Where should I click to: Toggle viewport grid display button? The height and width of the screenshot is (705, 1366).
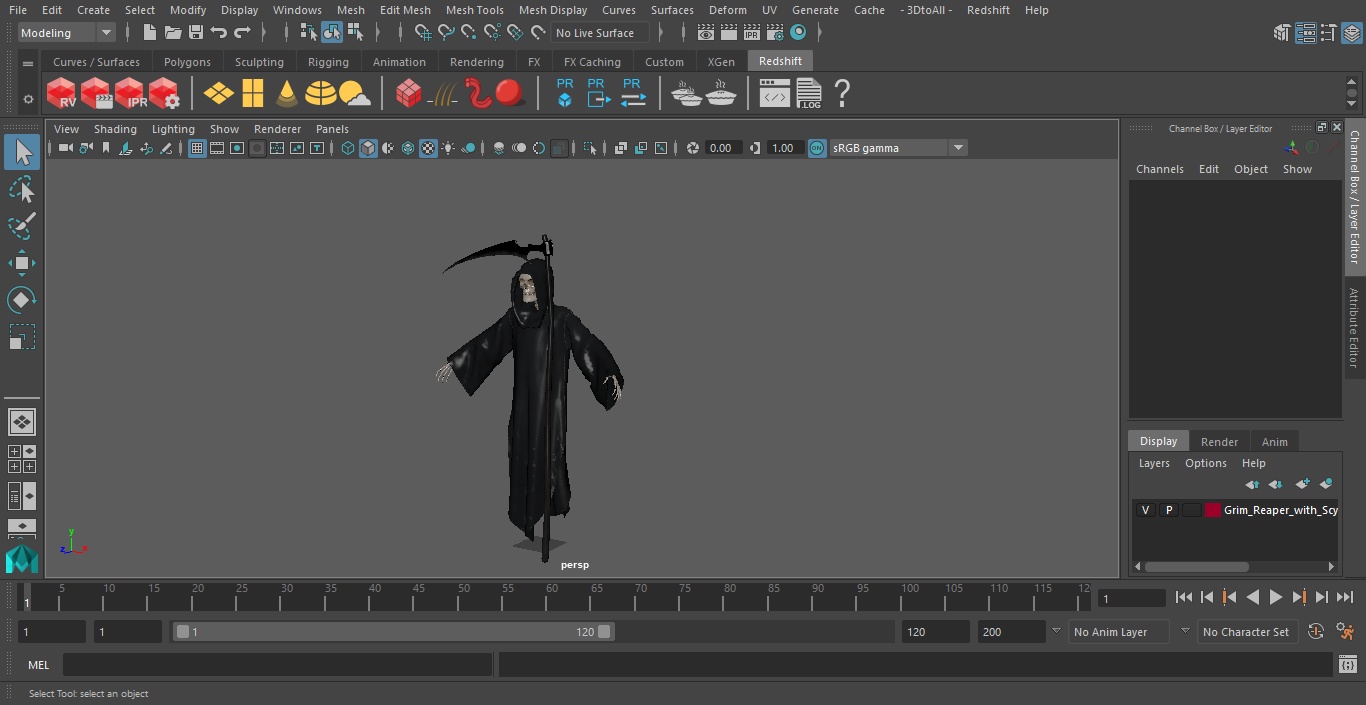(197, 148)
